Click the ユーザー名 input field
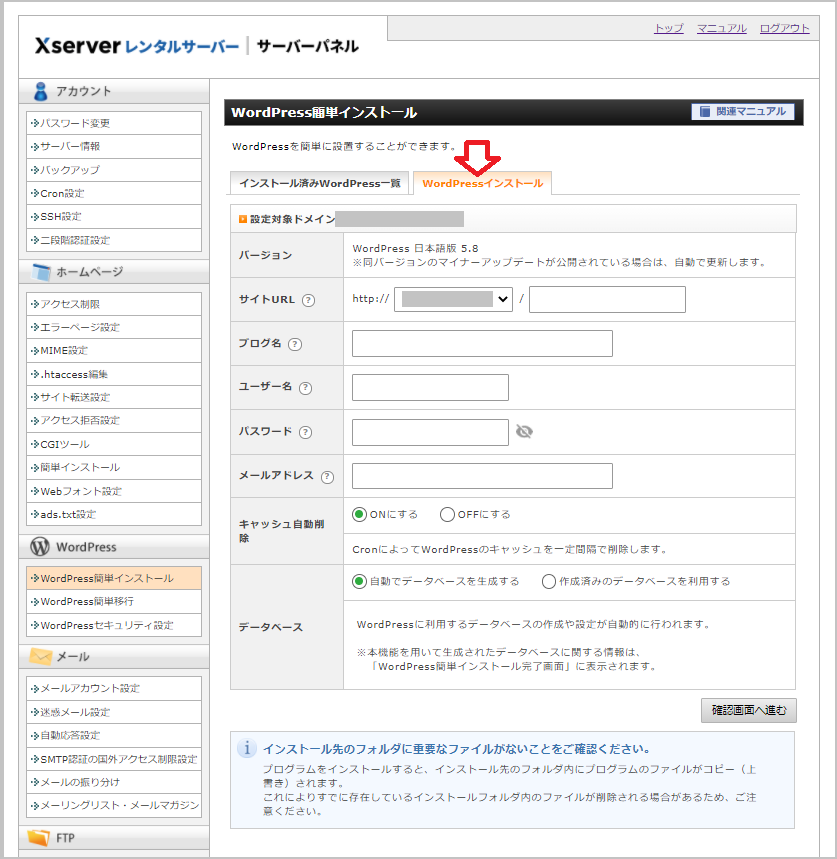This screenshot has height=859, width=837. [x=430, y=387]
